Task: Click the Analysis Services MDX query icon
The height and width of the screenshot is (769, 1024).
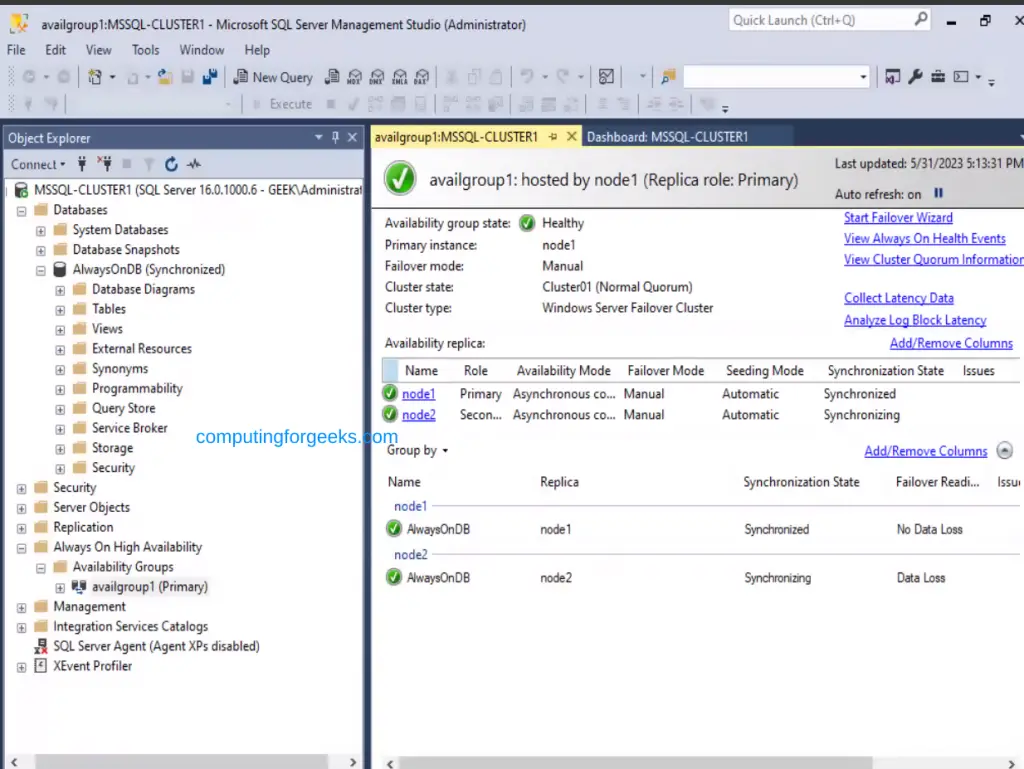Action: pyautogui.click(x=354, y=77)
